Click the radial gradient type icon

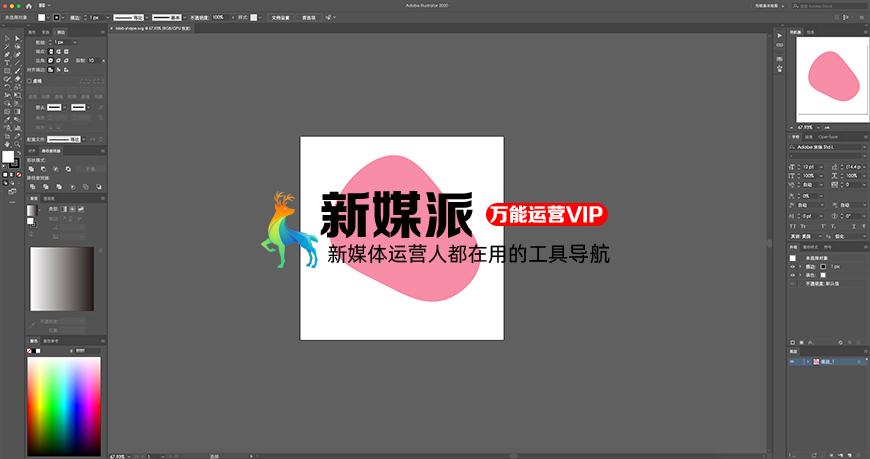[x=72, y=209]
